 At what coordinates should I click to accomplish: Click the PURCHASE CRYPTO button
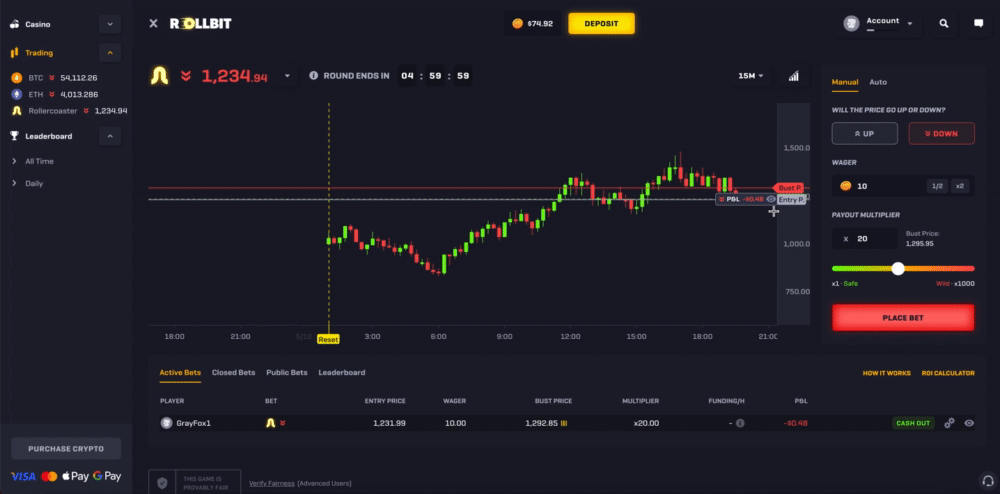click(x=66, y=449)
